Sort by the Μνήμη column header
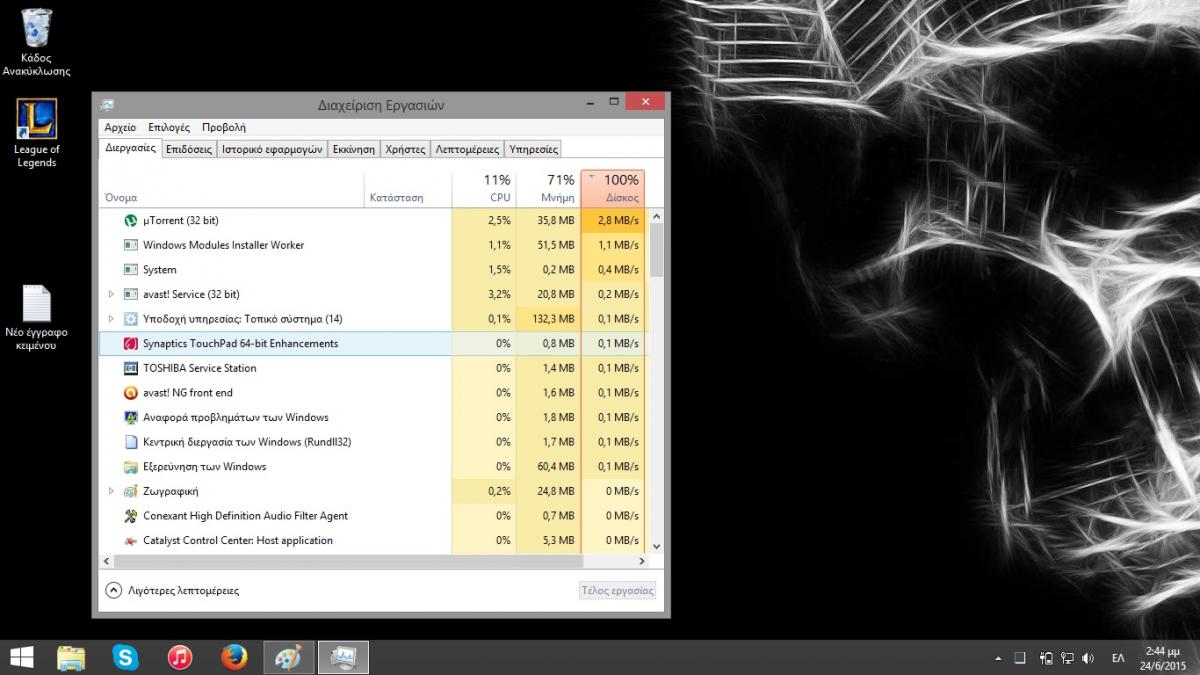Viewport: 1200px width, 675px height. tap(548, 188)
